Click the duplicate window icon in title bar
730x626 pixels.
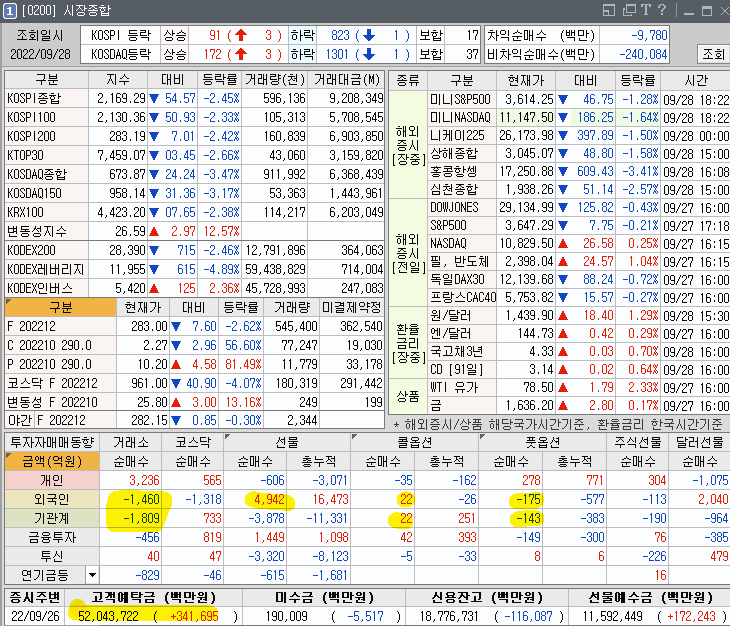click(628, 9)
